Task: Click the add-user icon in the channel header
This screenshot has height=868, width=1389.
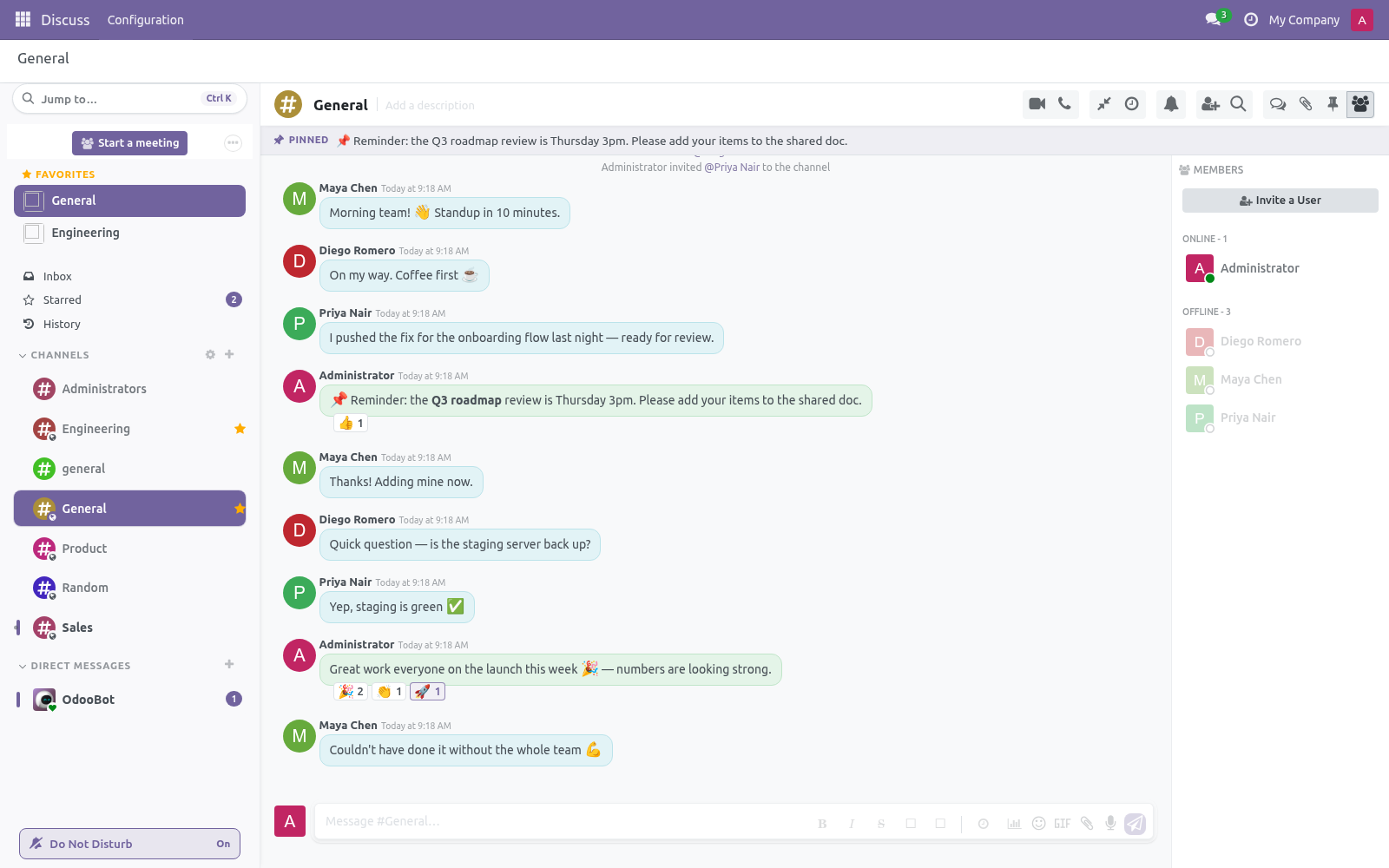Action: coord(1210,104)
